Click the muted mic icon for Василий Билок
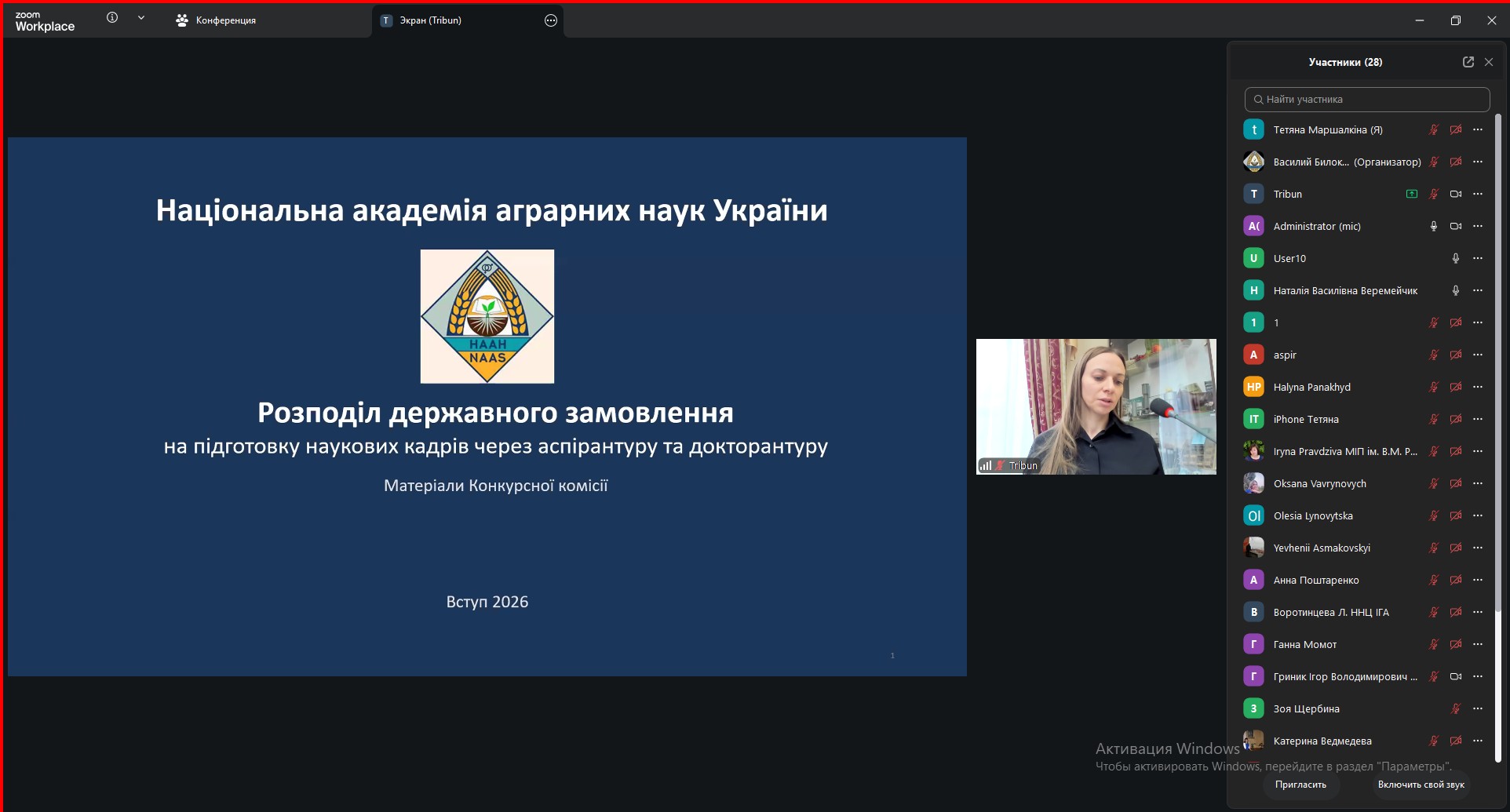 point(1434,162)
